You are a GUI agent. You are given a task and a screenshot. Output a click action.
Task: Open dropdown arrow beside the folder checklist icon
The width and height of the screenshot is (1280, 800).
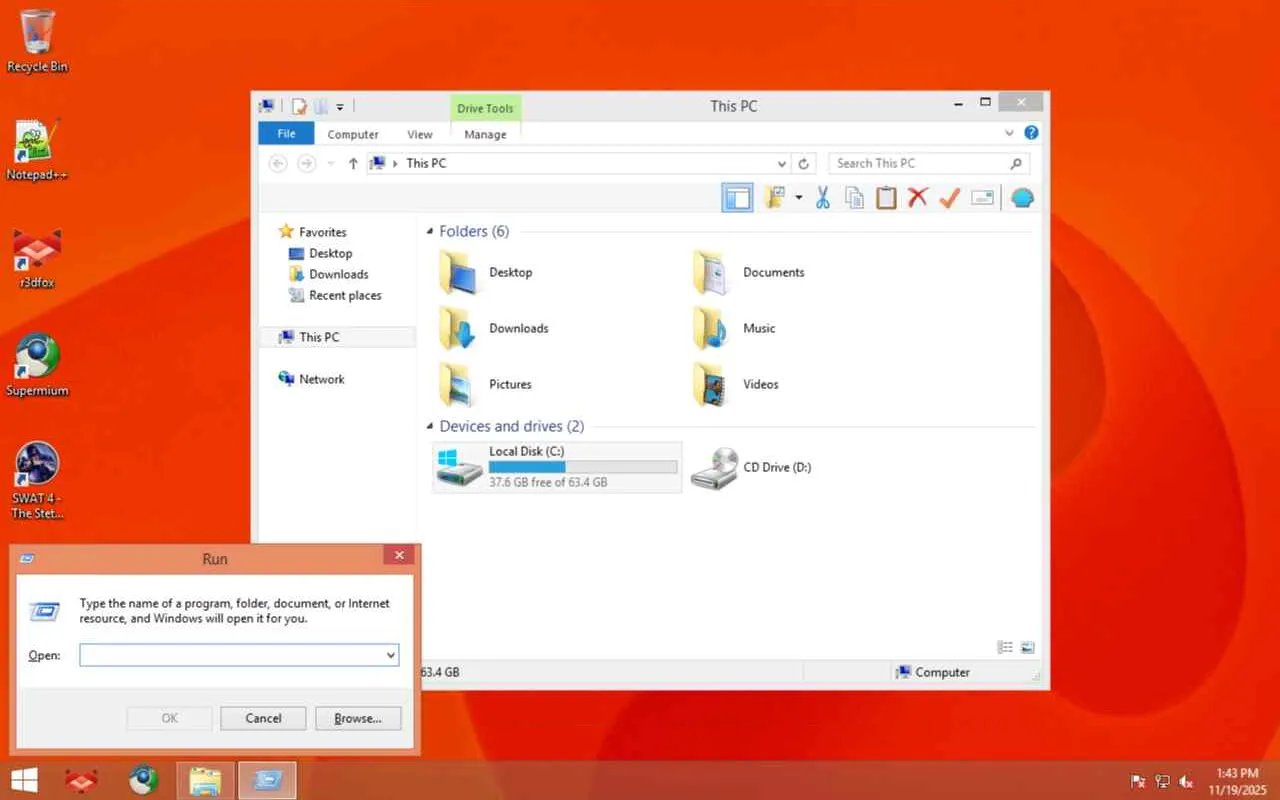coord(798,198)
